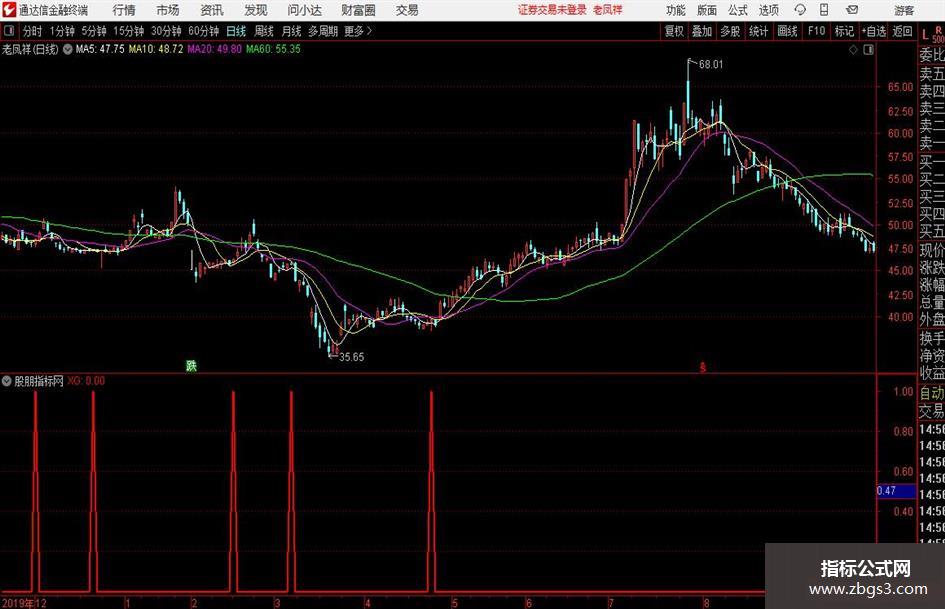
Task: Toggle the left panel icon beside 分时
Action: (9, 31)
